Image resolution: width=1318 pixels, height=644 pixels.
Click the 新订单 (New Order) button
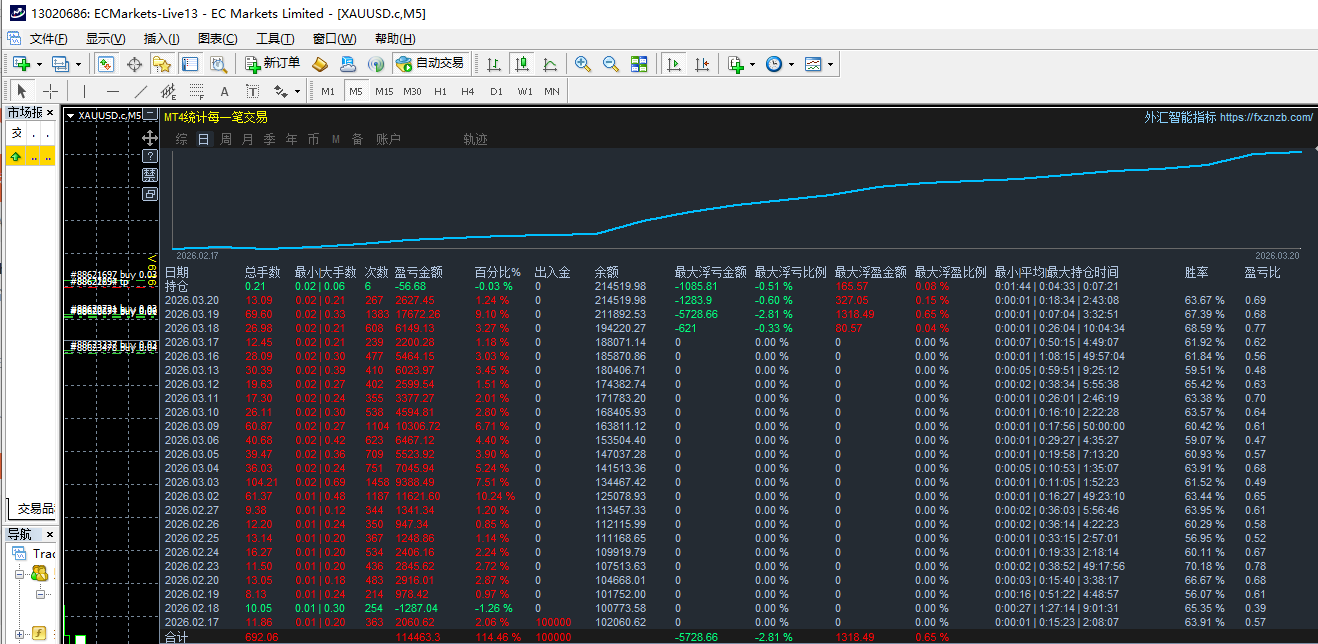[273, 64]
